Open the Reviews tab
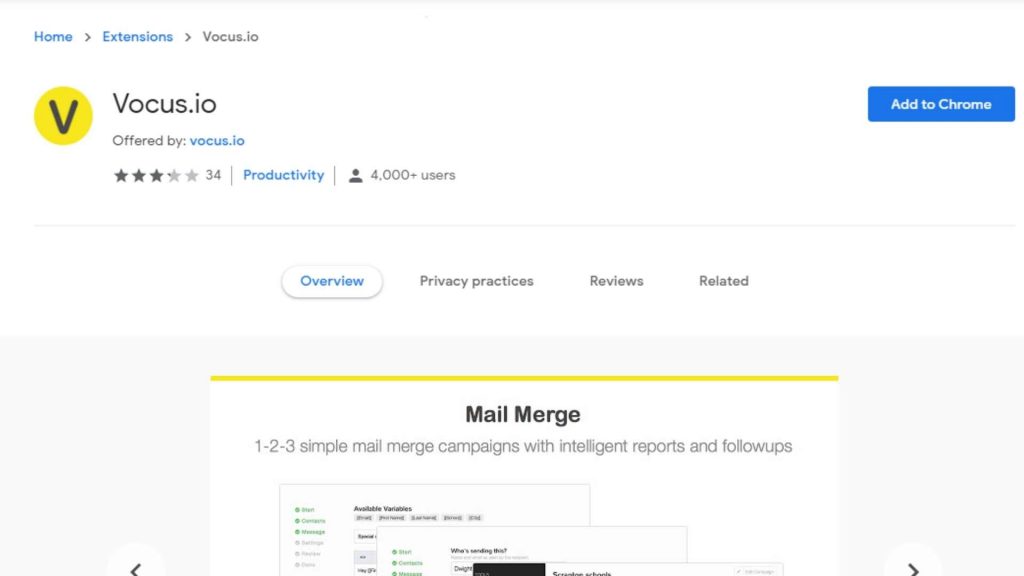Image resolution: width=1024 pixels, height=576 pixels. click(x=616, y=281)
